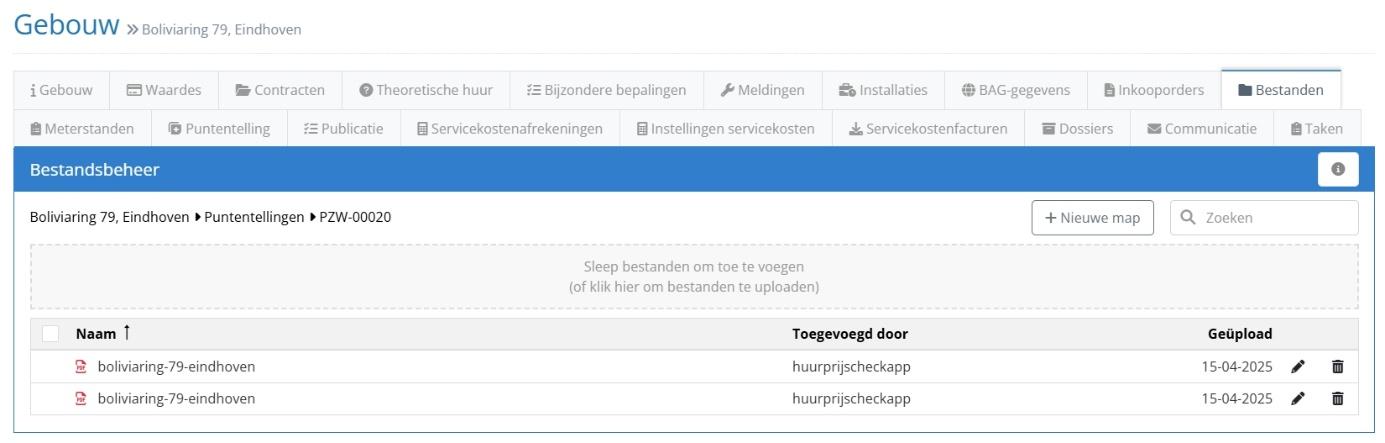This screenshot has width=1385, height=443.
Task: Click the PDF icon of second file
Action: click(x=82, y=399)
